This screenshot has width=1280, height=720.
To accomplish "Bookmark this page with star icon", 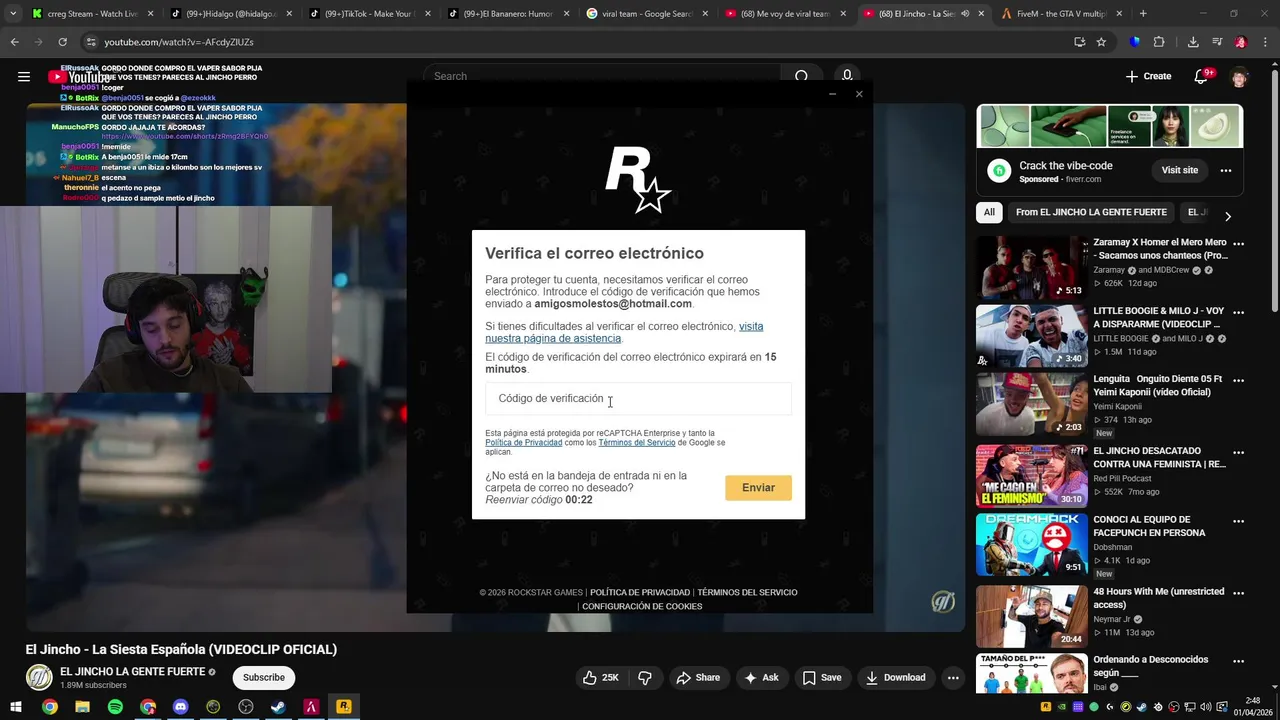I will point(1101,42).
